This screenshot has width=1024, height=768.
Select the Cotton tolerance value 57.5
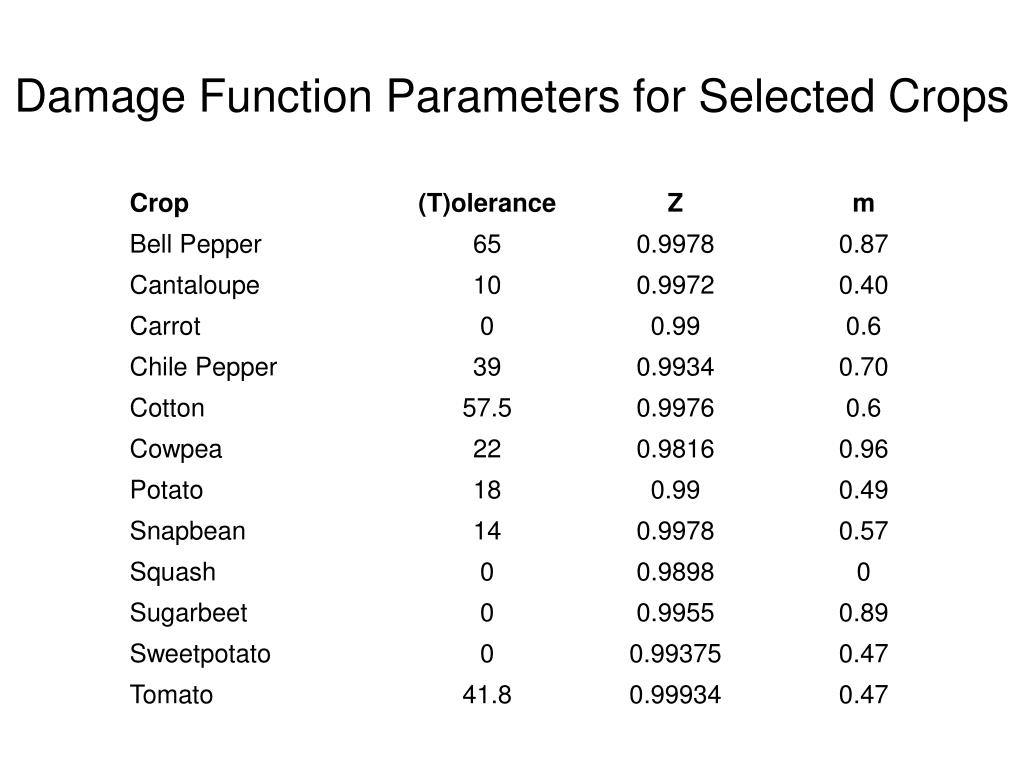pyautogui.click(x=487, y=408)
